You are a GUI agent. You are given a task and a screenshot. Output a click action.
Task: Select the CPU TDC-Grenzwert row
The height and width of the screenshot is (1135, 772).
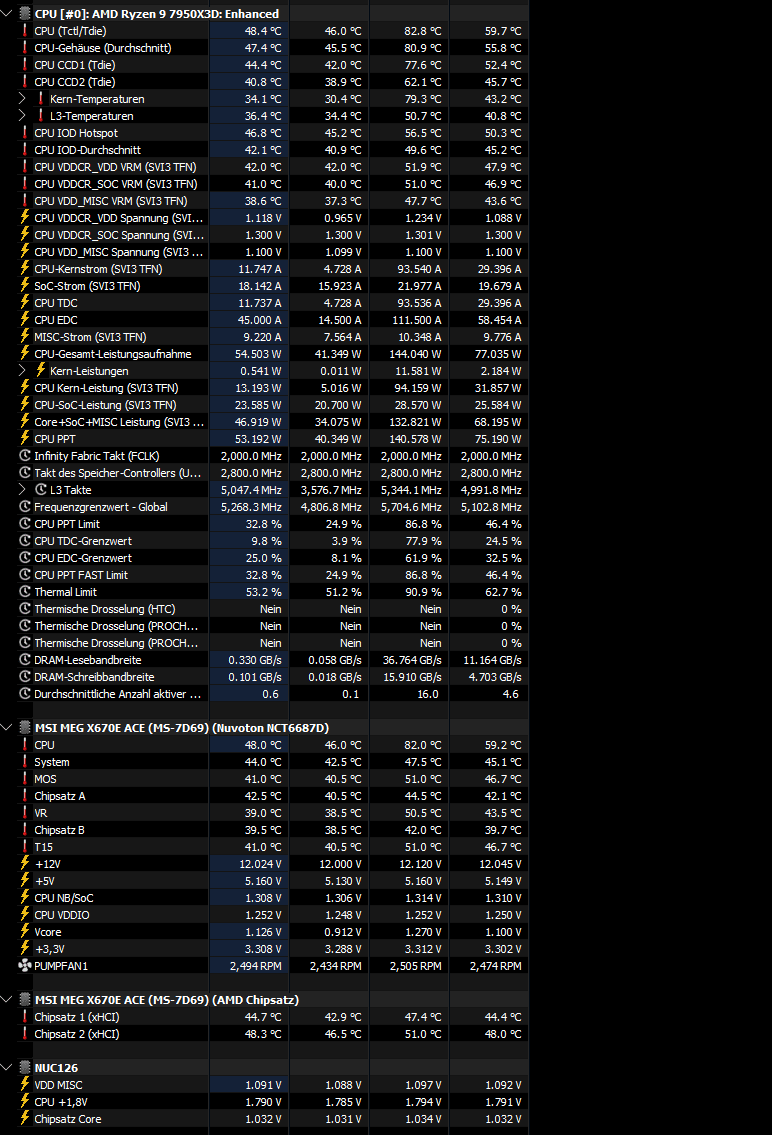tap(272, 541)
